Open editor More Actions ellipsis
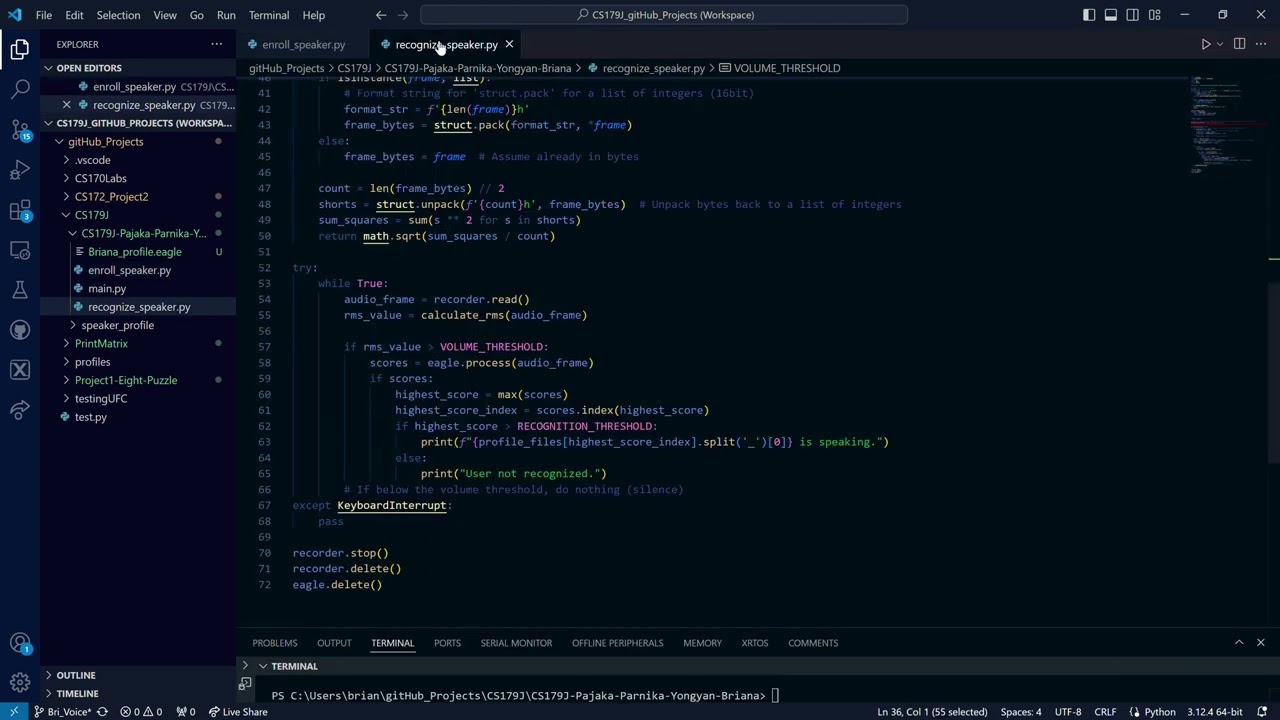 click(x=1261, y=44)
